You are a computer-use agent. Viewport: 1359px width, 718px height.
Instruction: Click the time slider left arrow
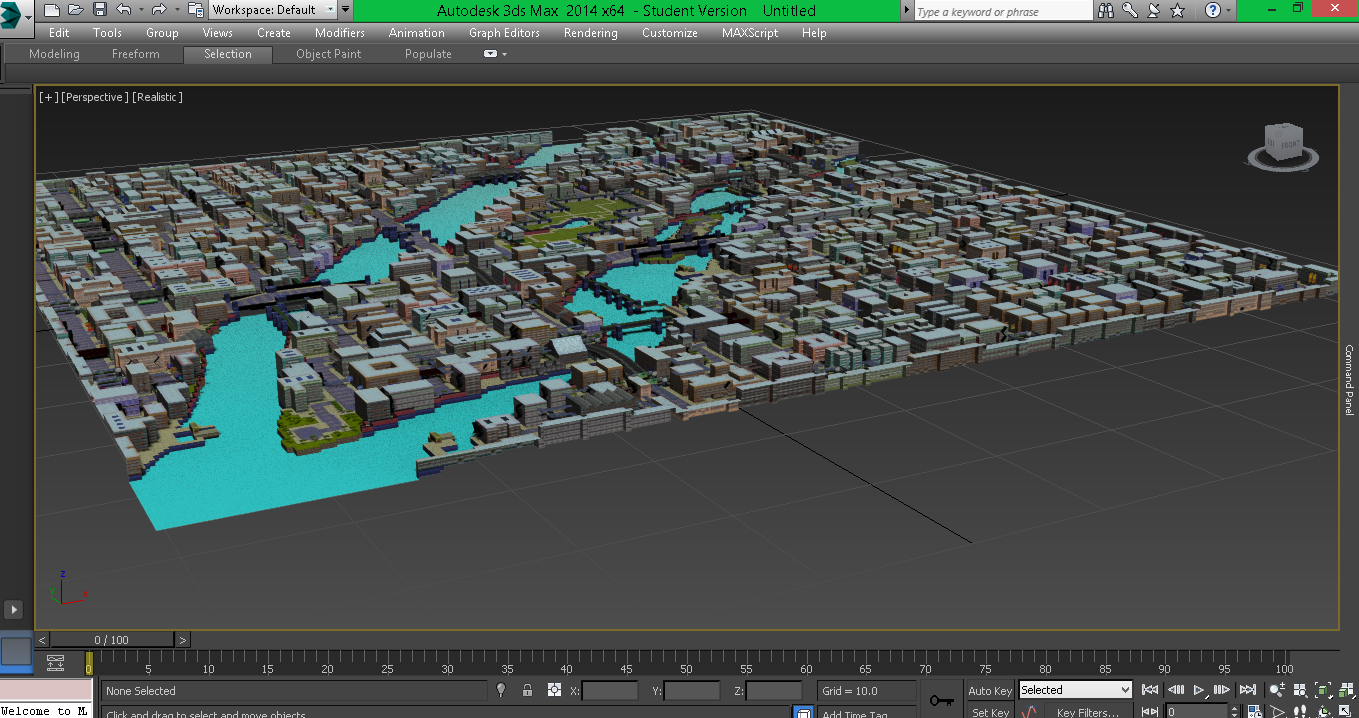42,640
